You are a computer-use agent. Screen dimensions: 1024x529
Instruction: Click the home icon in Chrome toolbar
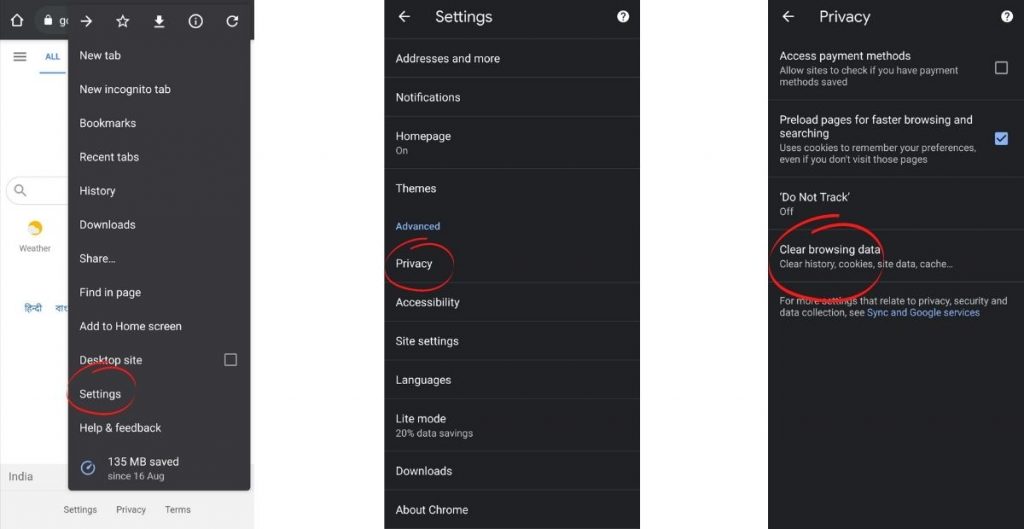point(17,20)
